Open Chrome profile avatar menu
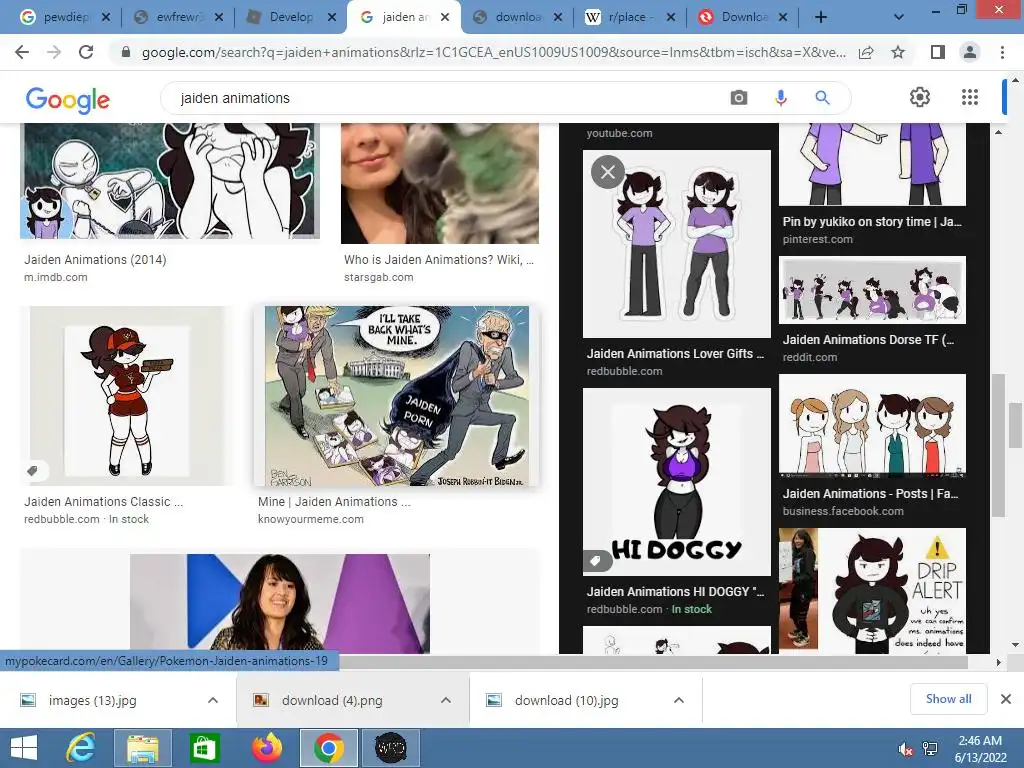The width and height of the screenshot is (1024, 768). pyautogui.click(x=970, y=52)
